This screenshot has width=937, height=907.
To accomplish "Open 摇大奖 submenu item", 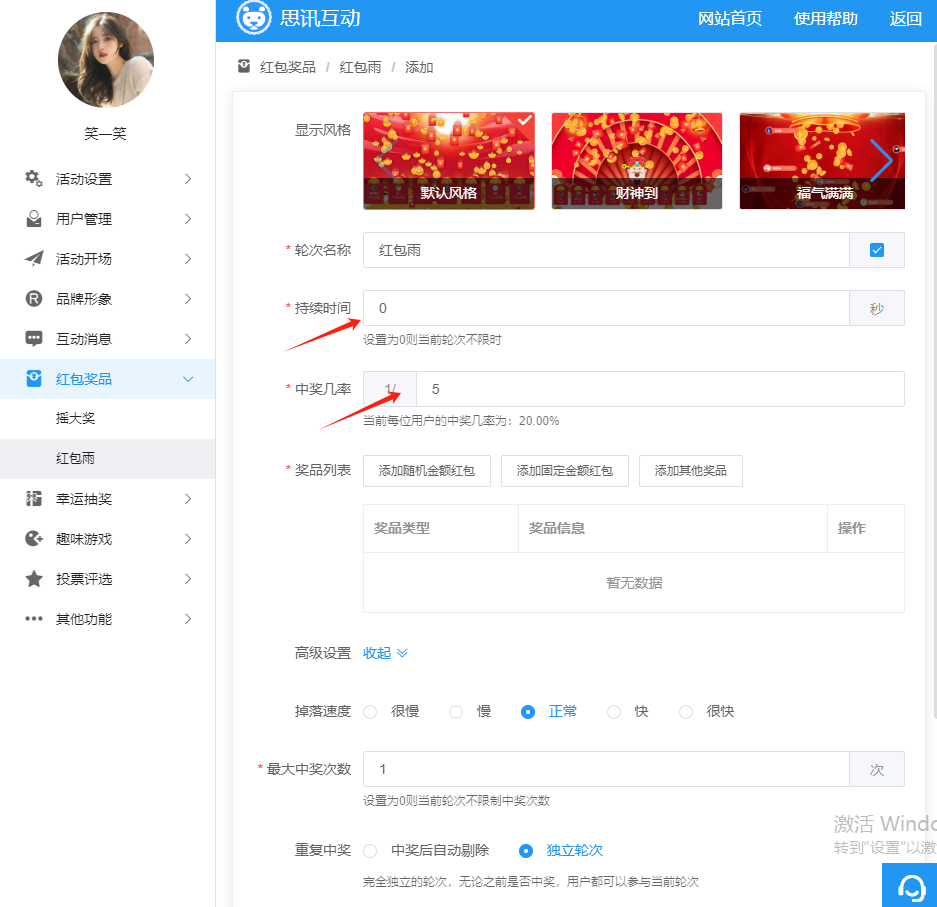I will [x=75, y=418].
